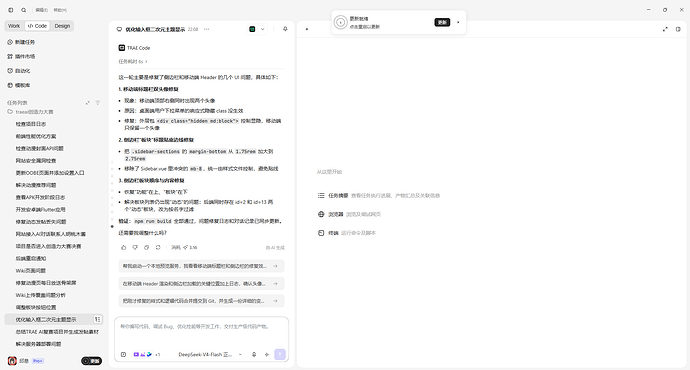The width and height of the screenshot is (690, 370).
Task: Choose the suggestion about committing to Git
Action: pos(201,301)
